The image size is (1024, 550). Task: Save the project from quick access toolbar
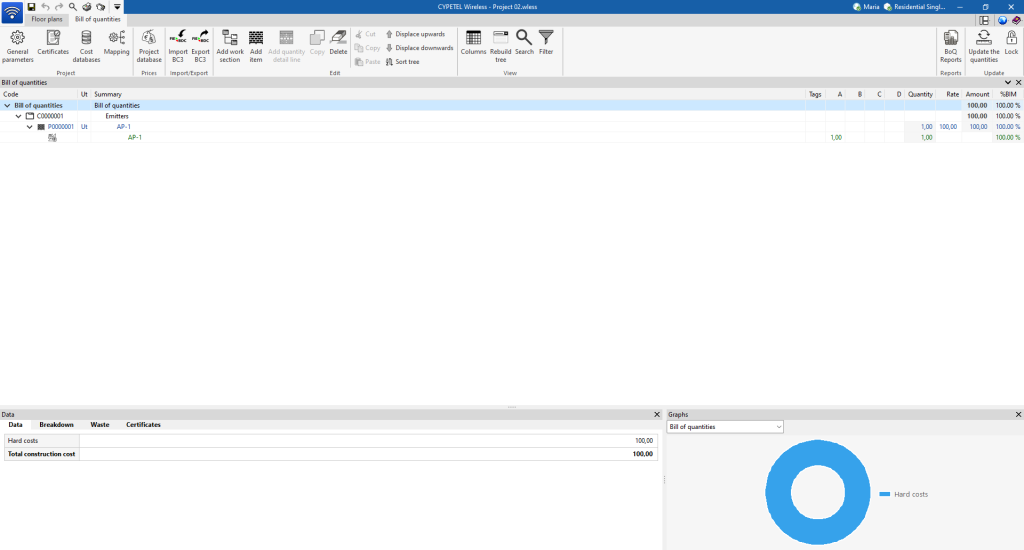31,7
